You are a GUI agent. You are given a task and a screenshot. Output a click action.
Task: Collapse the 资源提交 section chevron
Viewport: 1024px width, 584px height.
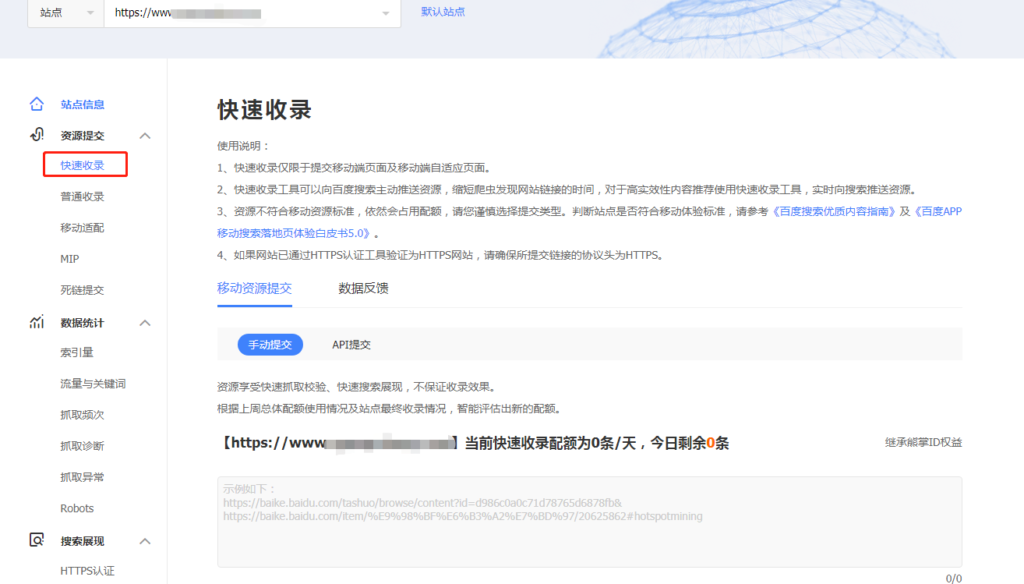pos(145,136)
